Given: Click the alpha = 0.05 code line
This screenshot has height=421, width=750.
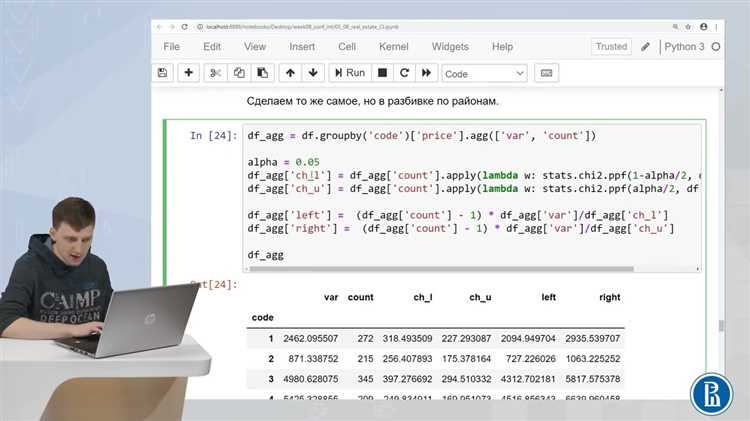Looking at the screenshot, I should [x=283, y=162].
